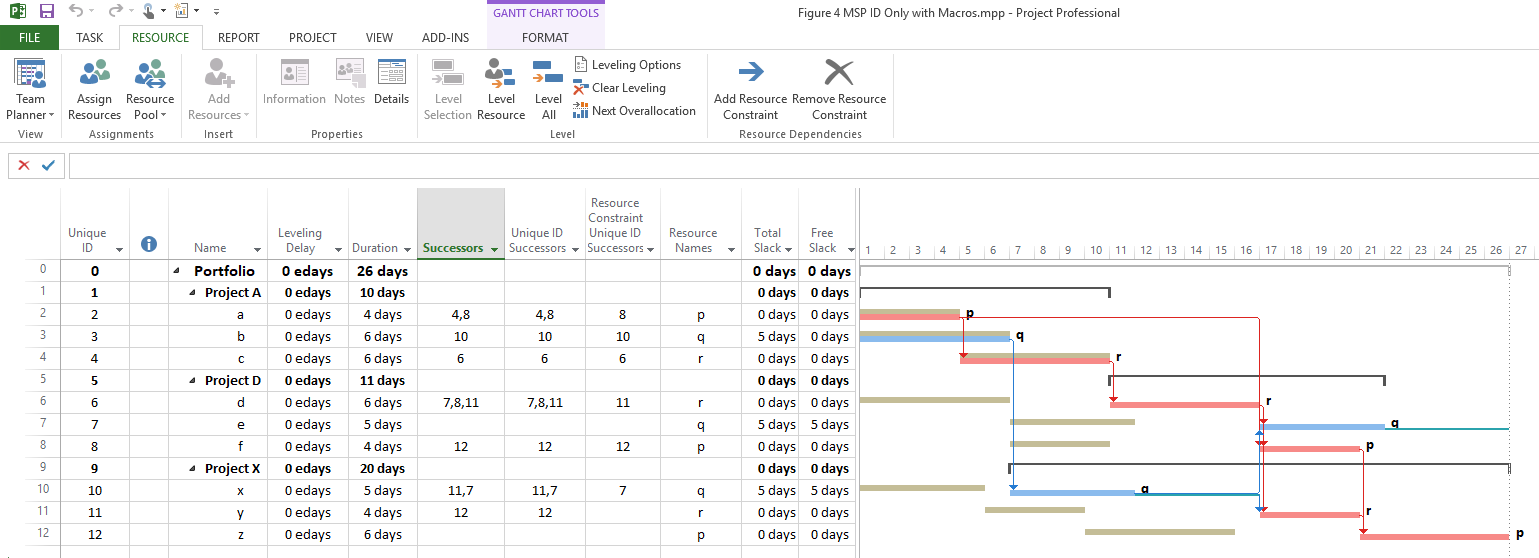Save the project with the Save icon
The image size is (1539, 558).
tap(47, 12)
